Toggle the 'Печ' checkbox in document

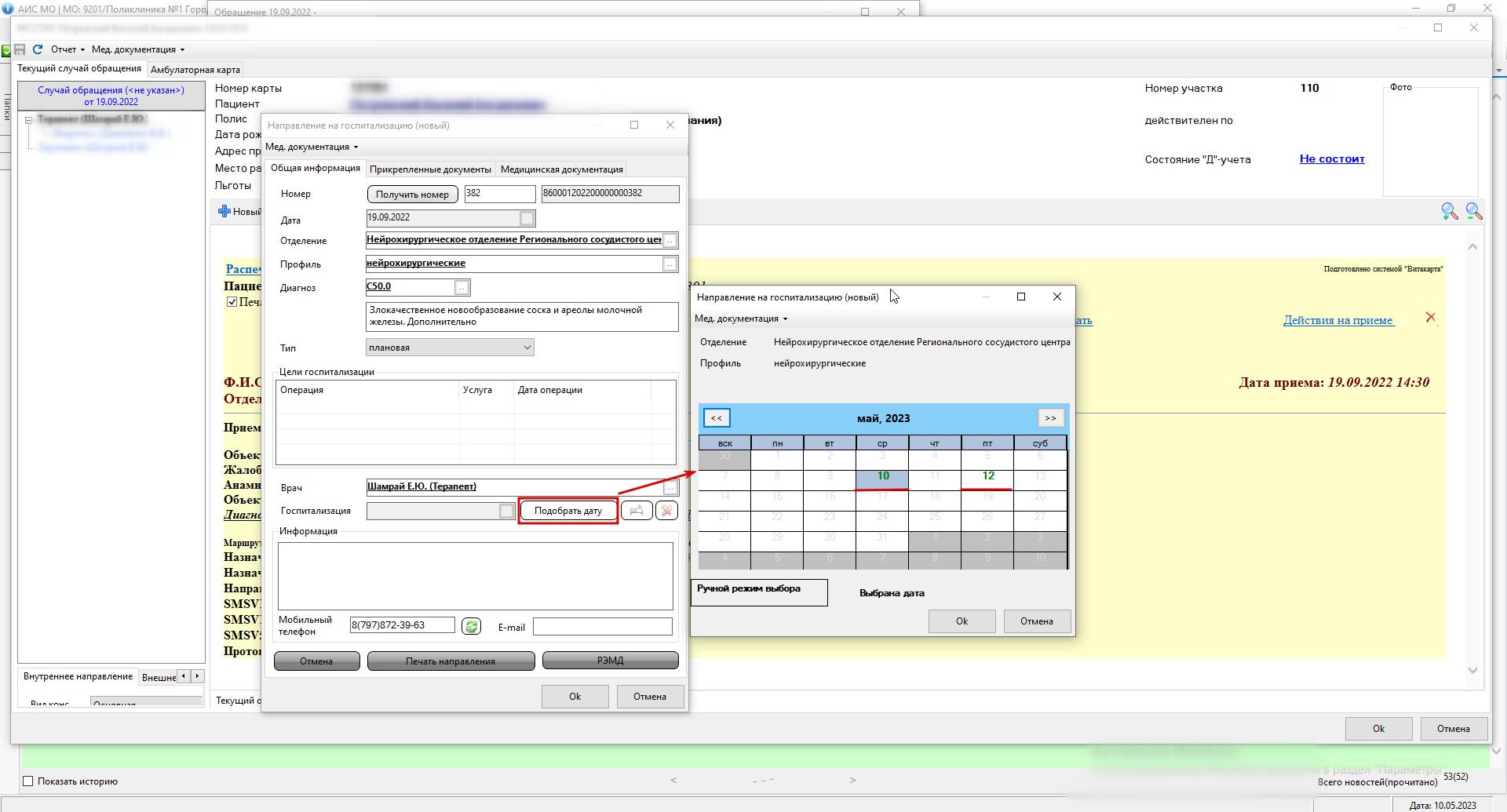[x=232, y=302]
